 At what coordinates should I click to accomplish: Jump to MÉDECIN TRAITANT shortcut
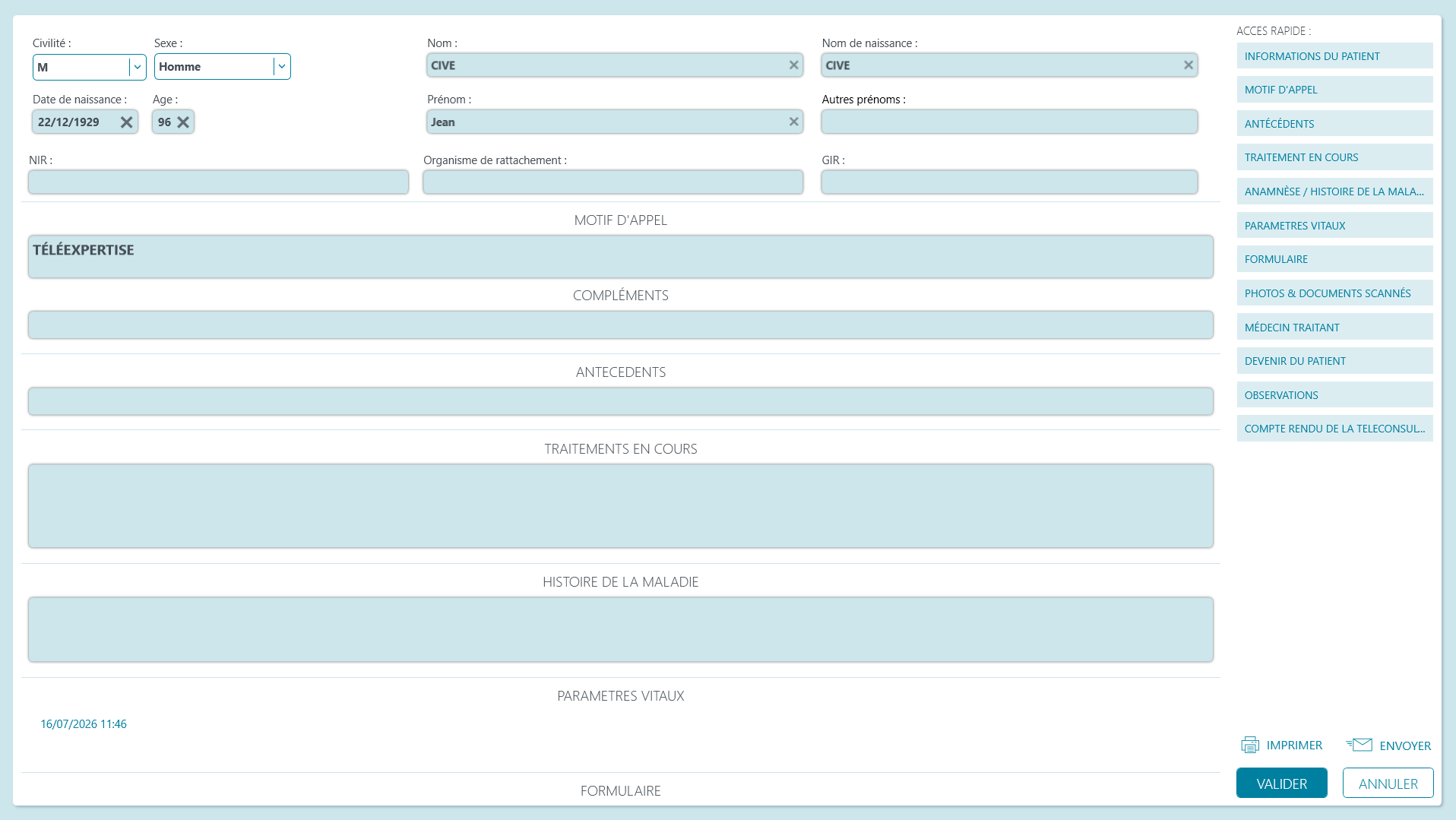pyautogui.click(x=1334, y=328)
